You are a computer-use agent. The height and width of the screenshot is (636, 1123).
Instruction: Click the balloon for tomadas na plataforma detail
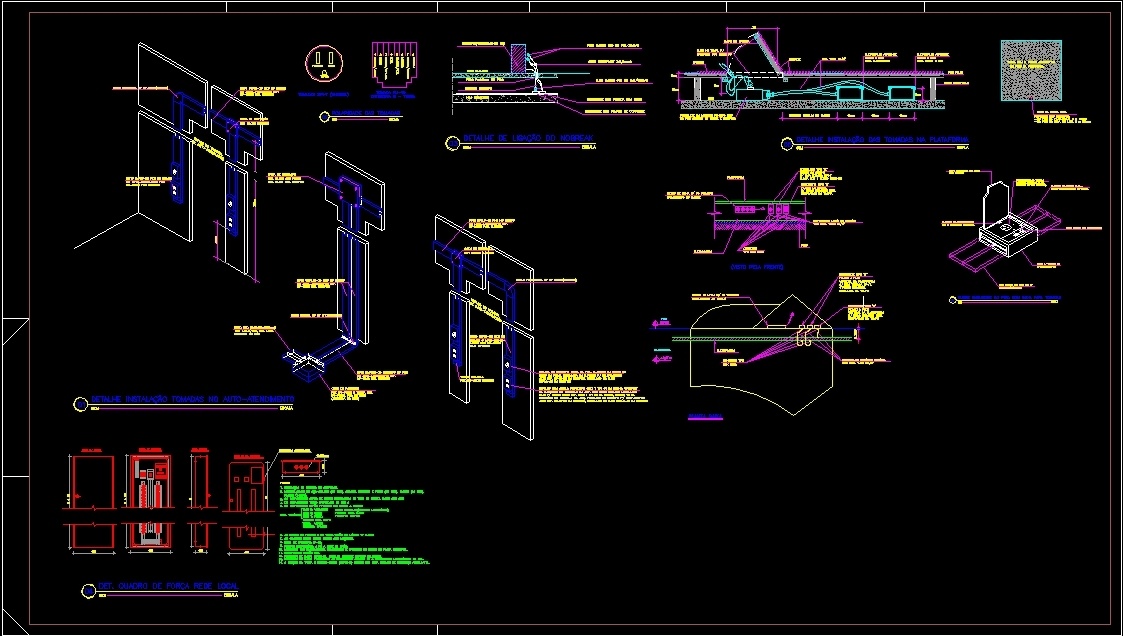click(785, 143)
